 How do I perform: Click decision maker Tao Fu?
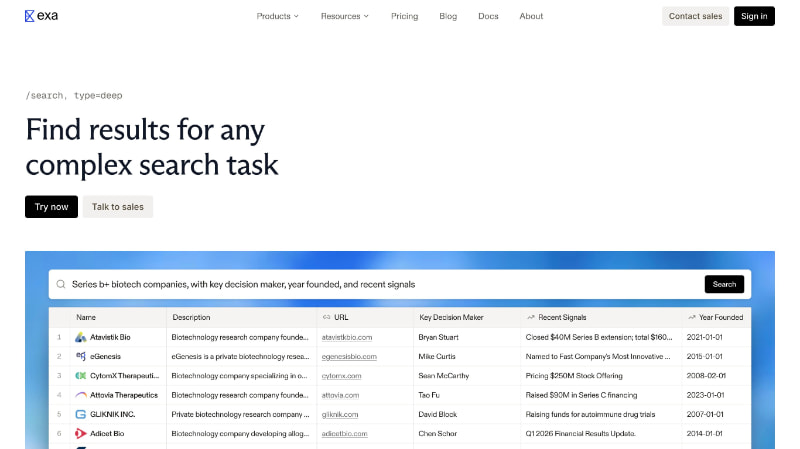tap(429, 395)
